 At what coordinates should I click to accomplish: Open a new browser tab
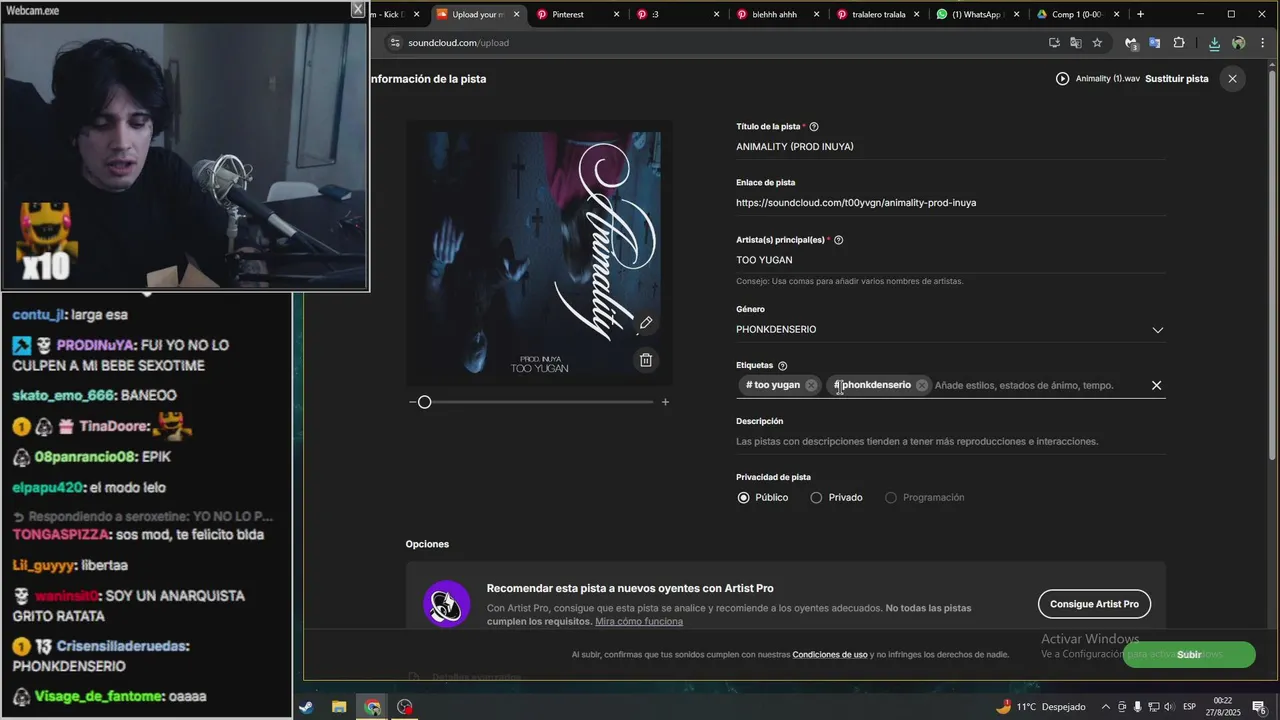tap(1140, 14)
